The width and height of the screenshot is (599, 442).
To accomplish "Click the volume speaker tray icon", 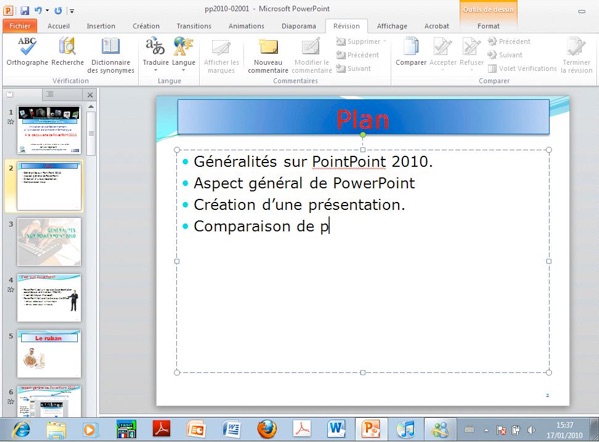I will tap(531, 430).
